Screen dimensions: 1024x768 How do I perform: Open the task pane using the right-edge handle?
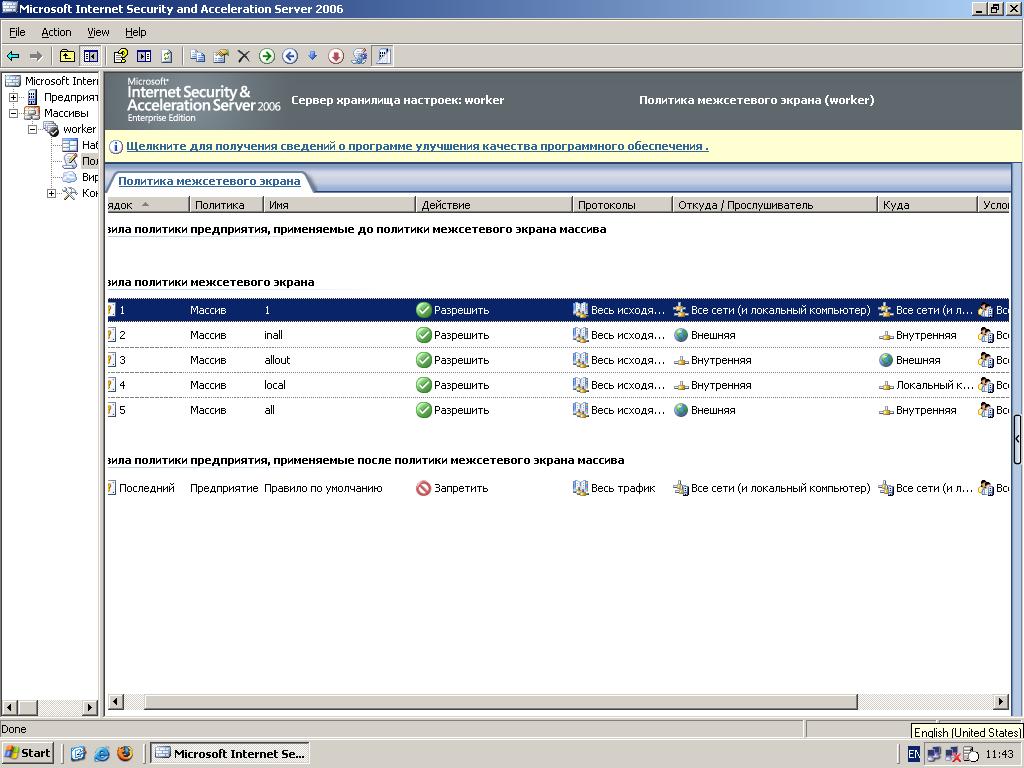pos(1017,439)
